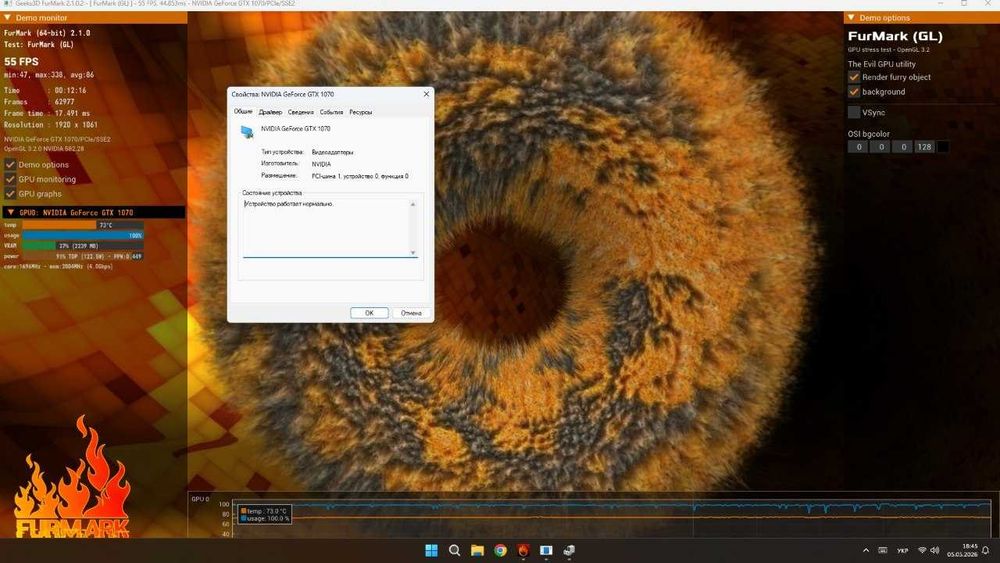The height and width of the screenshot is (563, 1000).
Task: Click the GPU usage 100% bar
Action: tap(82, 235)
